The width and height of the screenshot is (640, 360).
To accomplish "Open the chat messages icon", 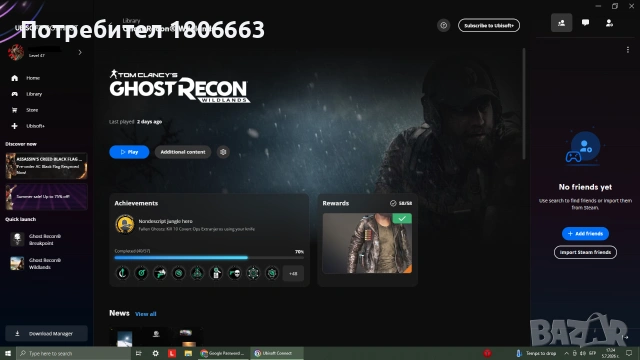I will (585, 23).
